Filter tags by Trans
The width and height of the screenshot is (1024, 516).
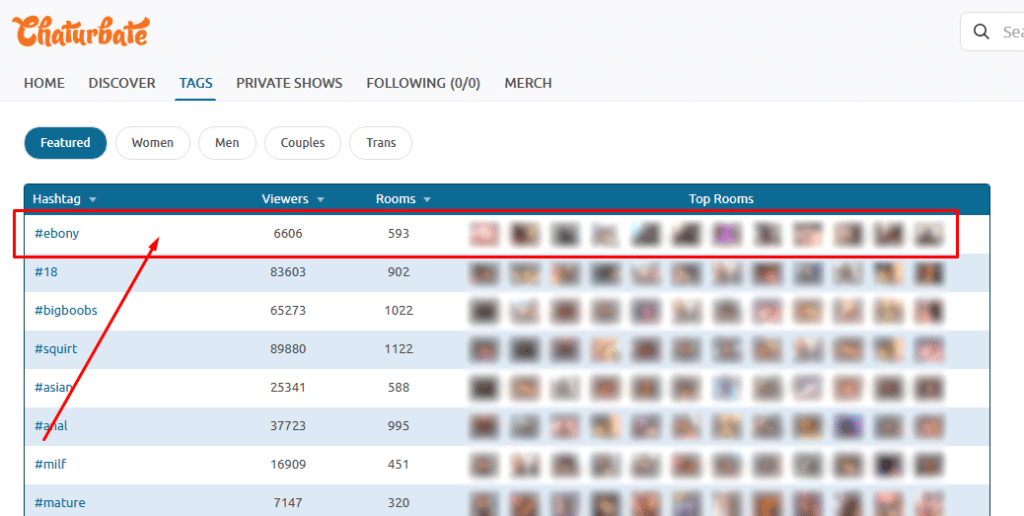[381, 142]
